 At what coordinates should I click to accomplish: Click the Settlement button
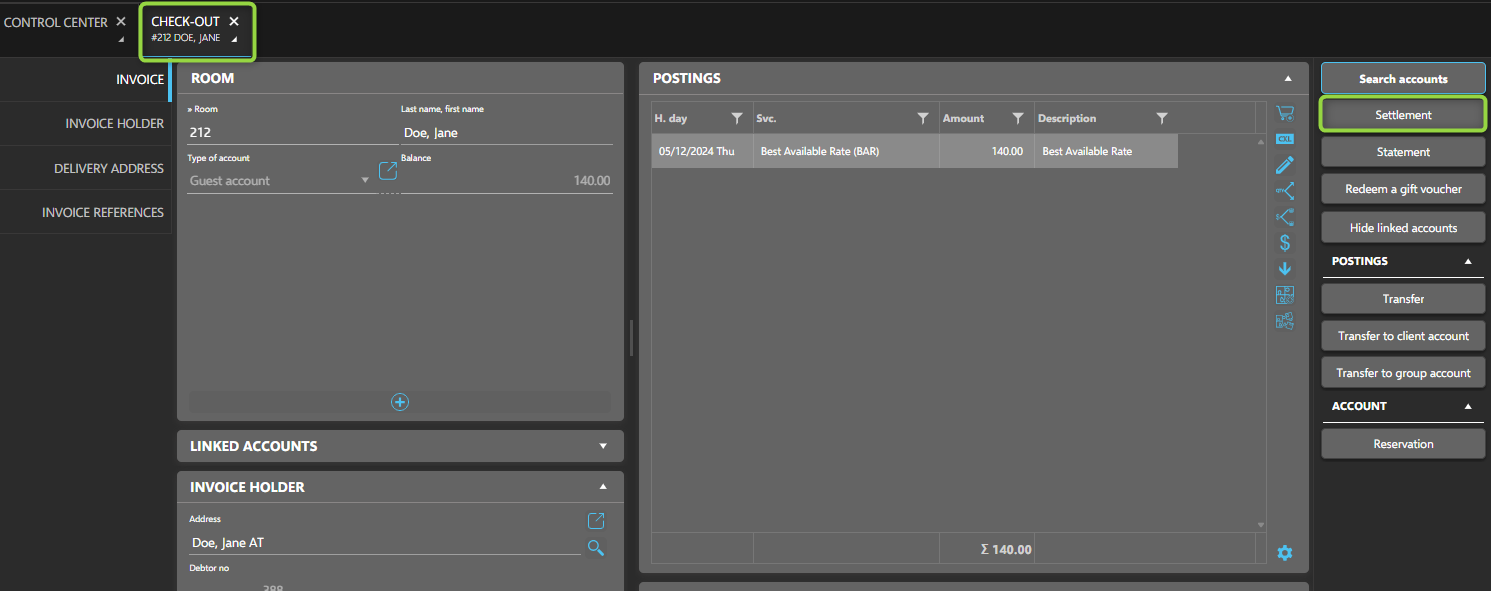click(x=1402, y=115)
